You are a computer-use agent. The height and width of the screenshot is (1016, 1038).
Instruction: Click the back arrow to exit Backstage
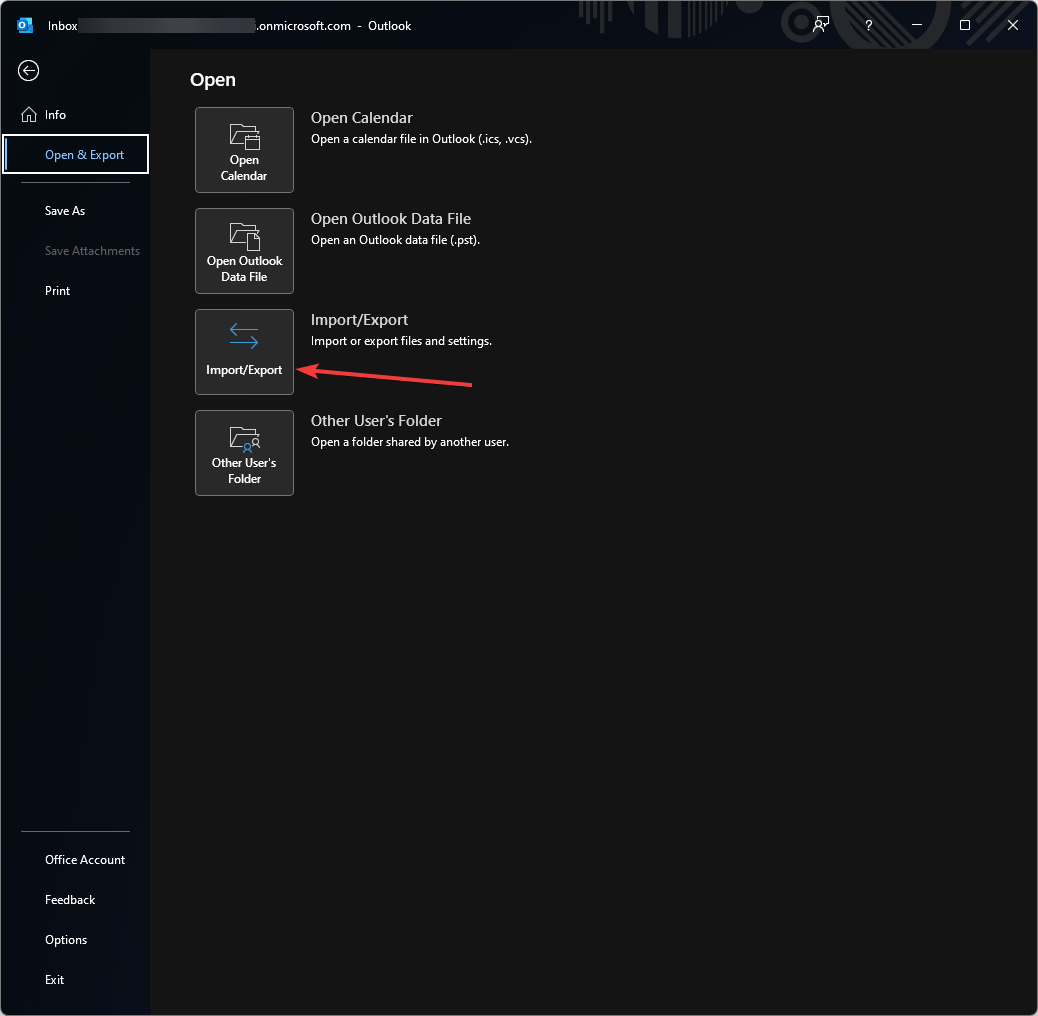pyautogui.click(x=29, y=70)
